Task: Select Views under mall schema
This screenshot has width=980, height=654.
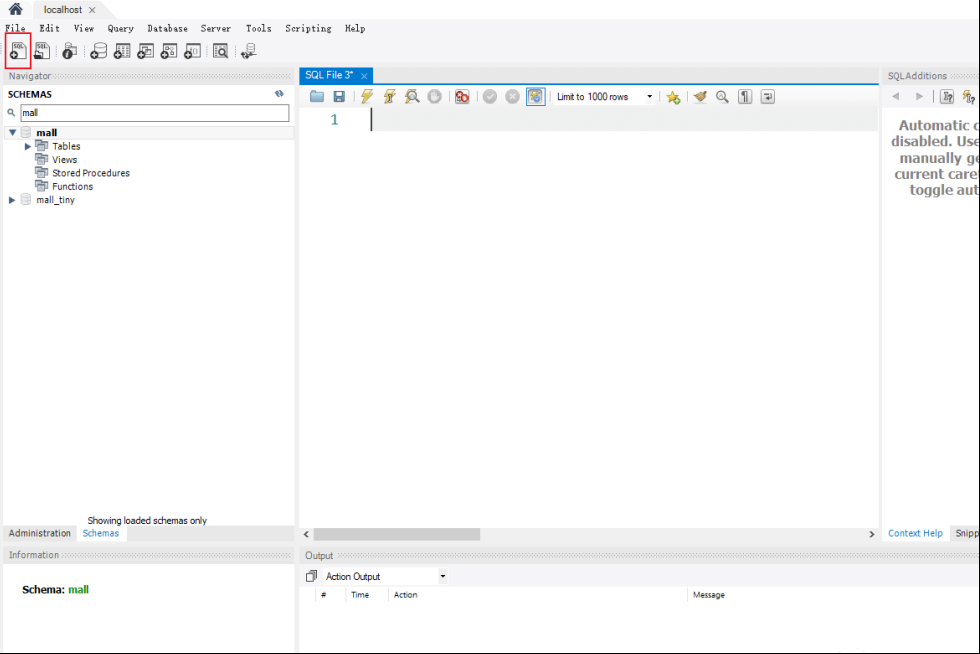Action: point(64,159)
